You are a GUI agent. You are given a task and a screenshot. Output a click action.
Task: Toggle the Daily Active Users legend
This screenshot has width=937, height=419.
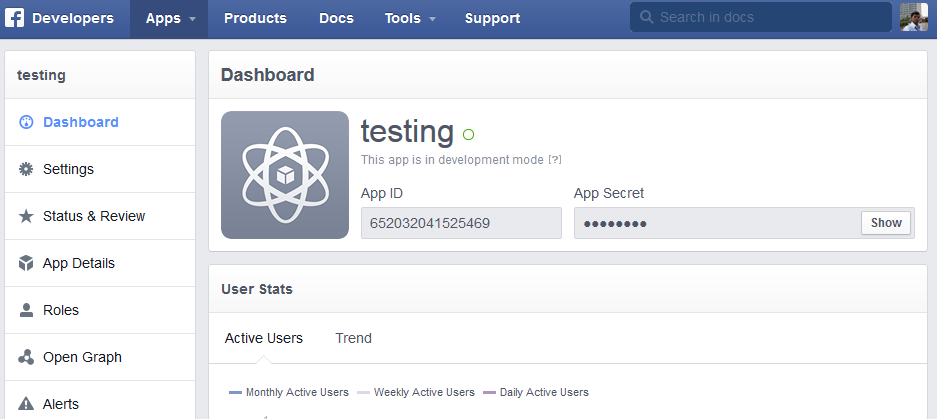point(536,393)
